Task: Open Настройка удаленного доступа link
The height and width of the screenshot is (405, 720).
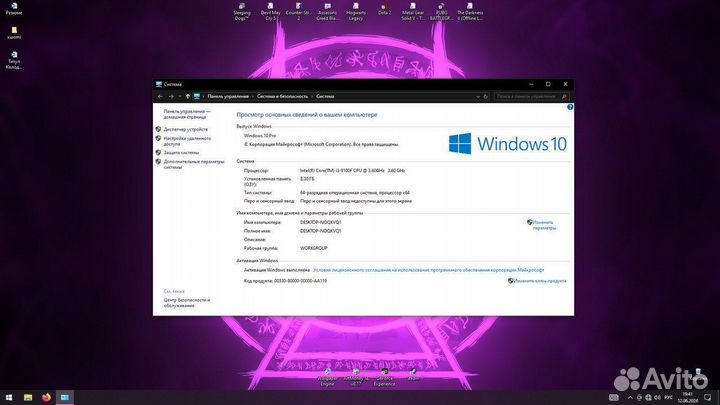Action: (187, 141)
